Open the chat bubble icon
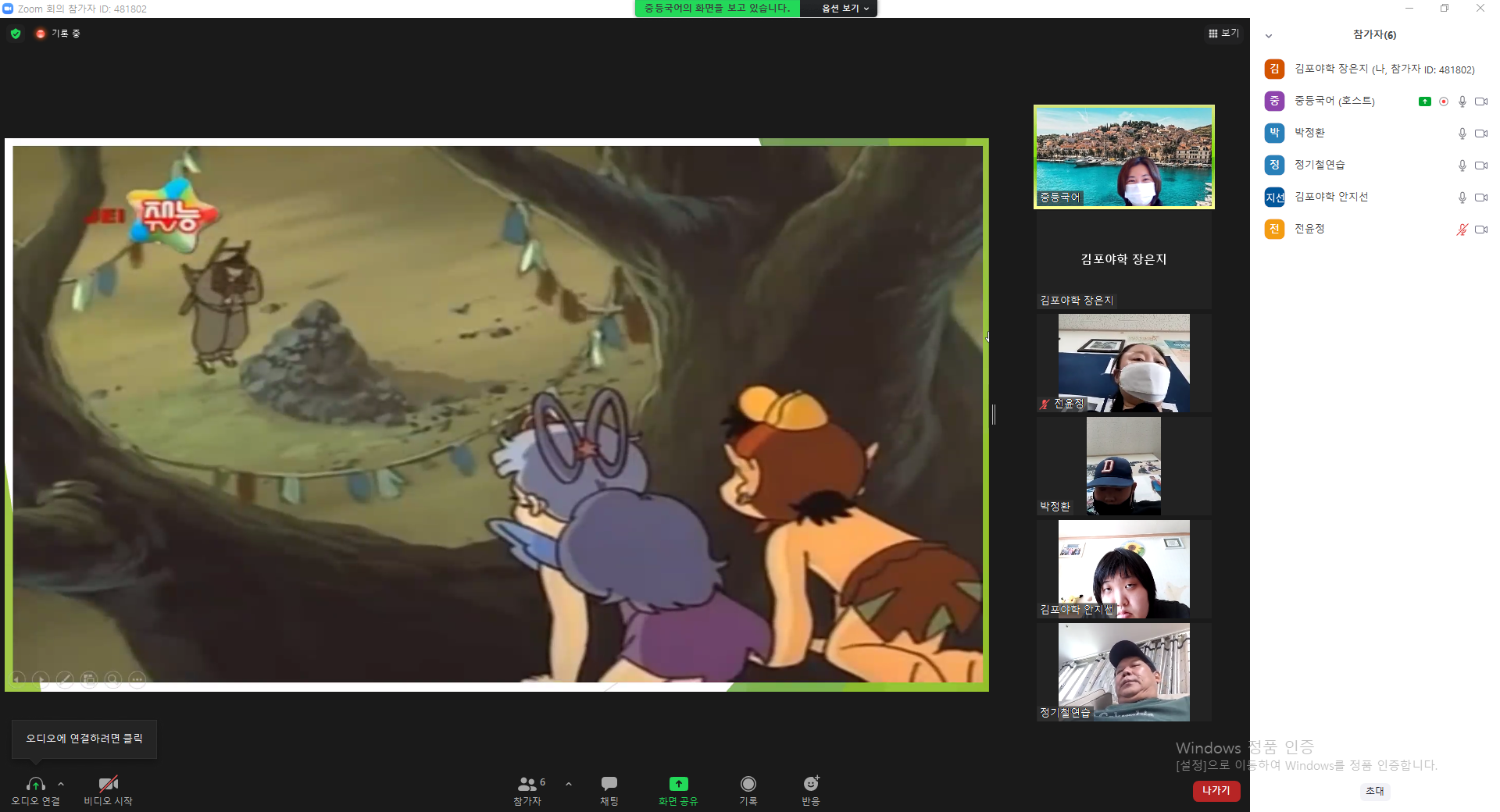This screenshot has width=1500, height=812. click(x=609, y=783)
